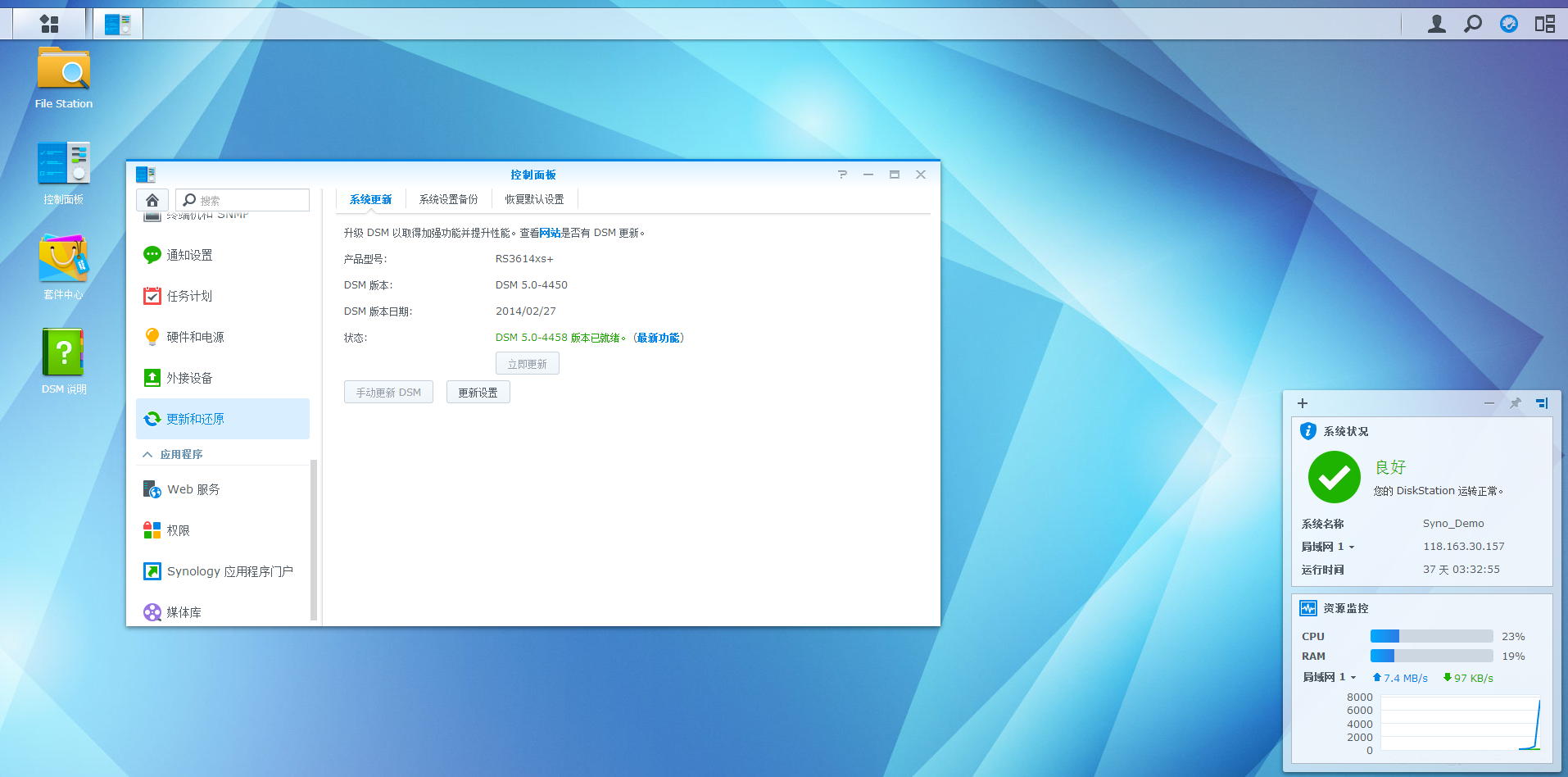
Task: Open the DSM 说明 help desktop icon
Action: [64, 361]
